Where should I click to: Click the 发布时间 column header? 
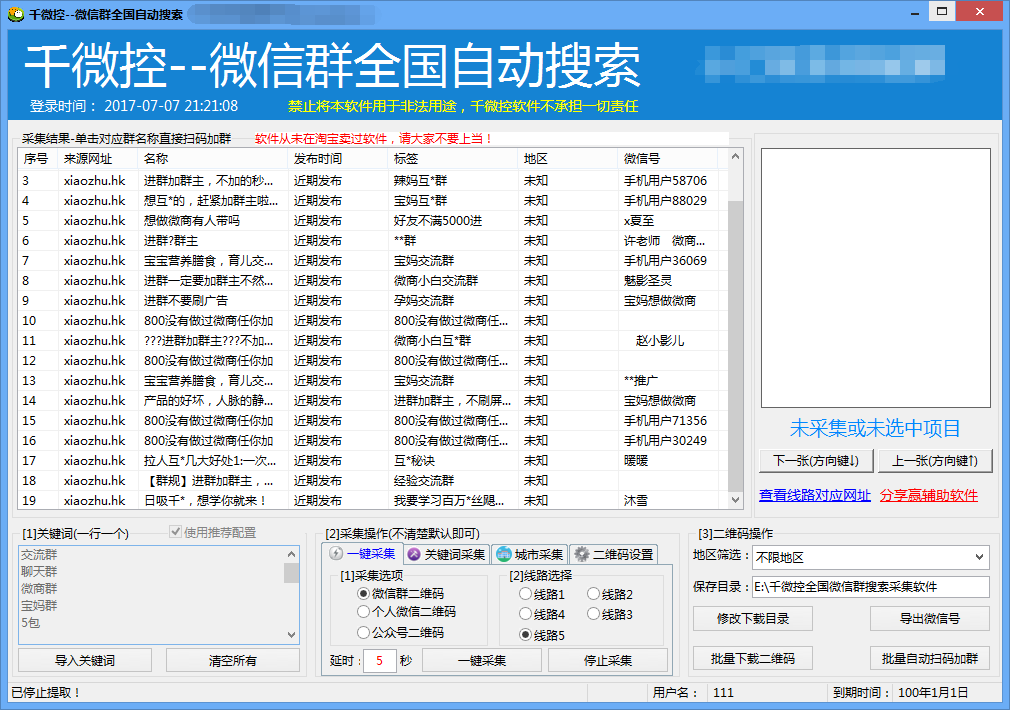[338, 158]
